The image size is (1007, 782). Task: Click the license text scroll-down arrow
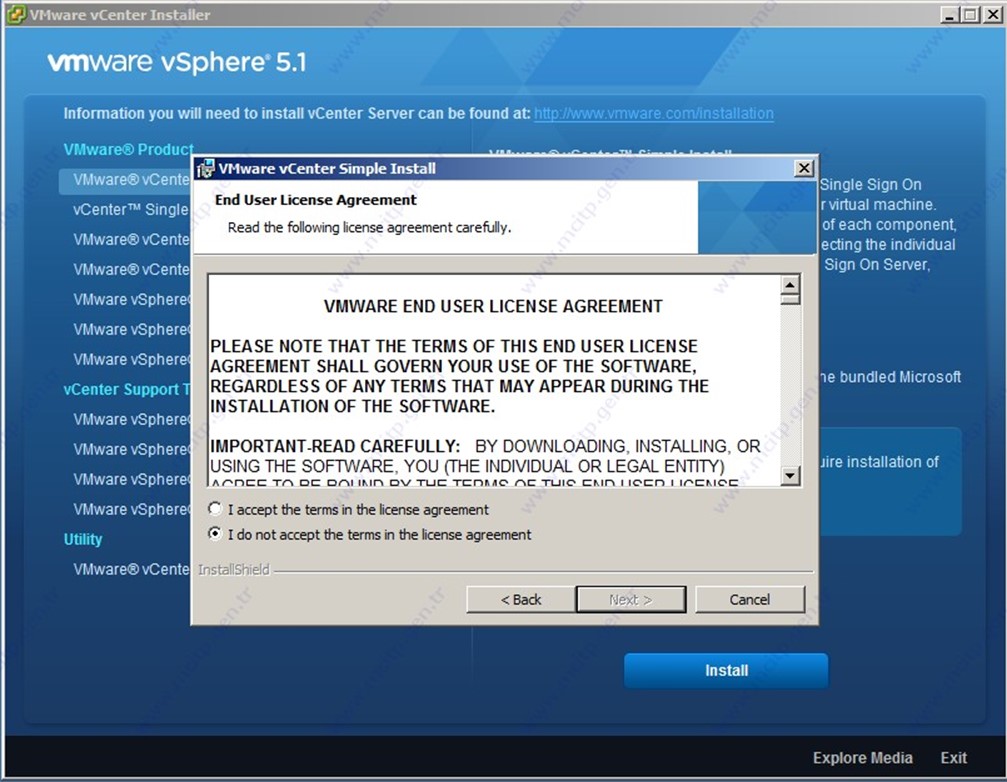(x=791, y=476)
